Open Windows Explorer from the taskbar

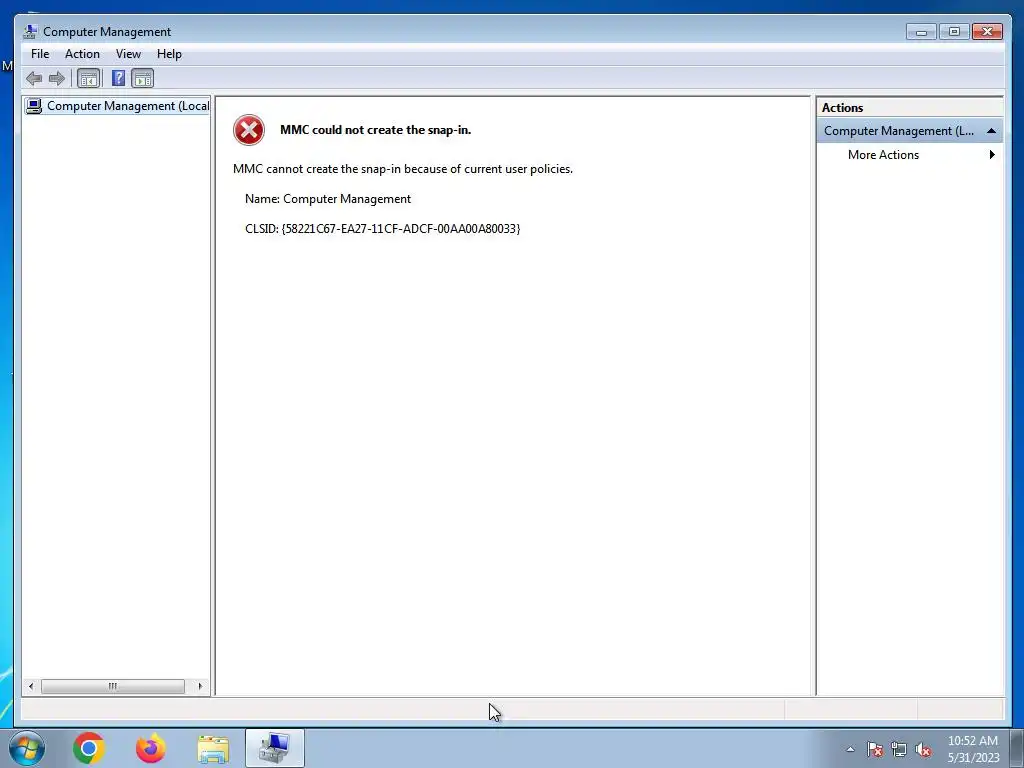click(x=213, y=748)
